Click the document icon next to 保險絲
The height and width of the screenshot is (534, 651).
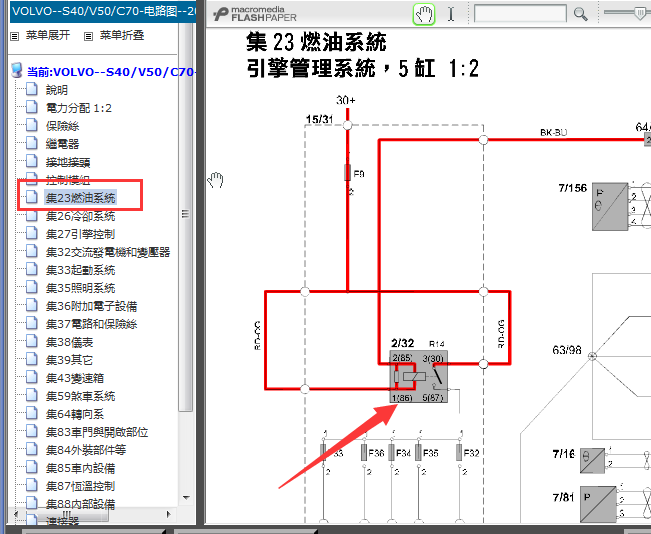[32, 125]
